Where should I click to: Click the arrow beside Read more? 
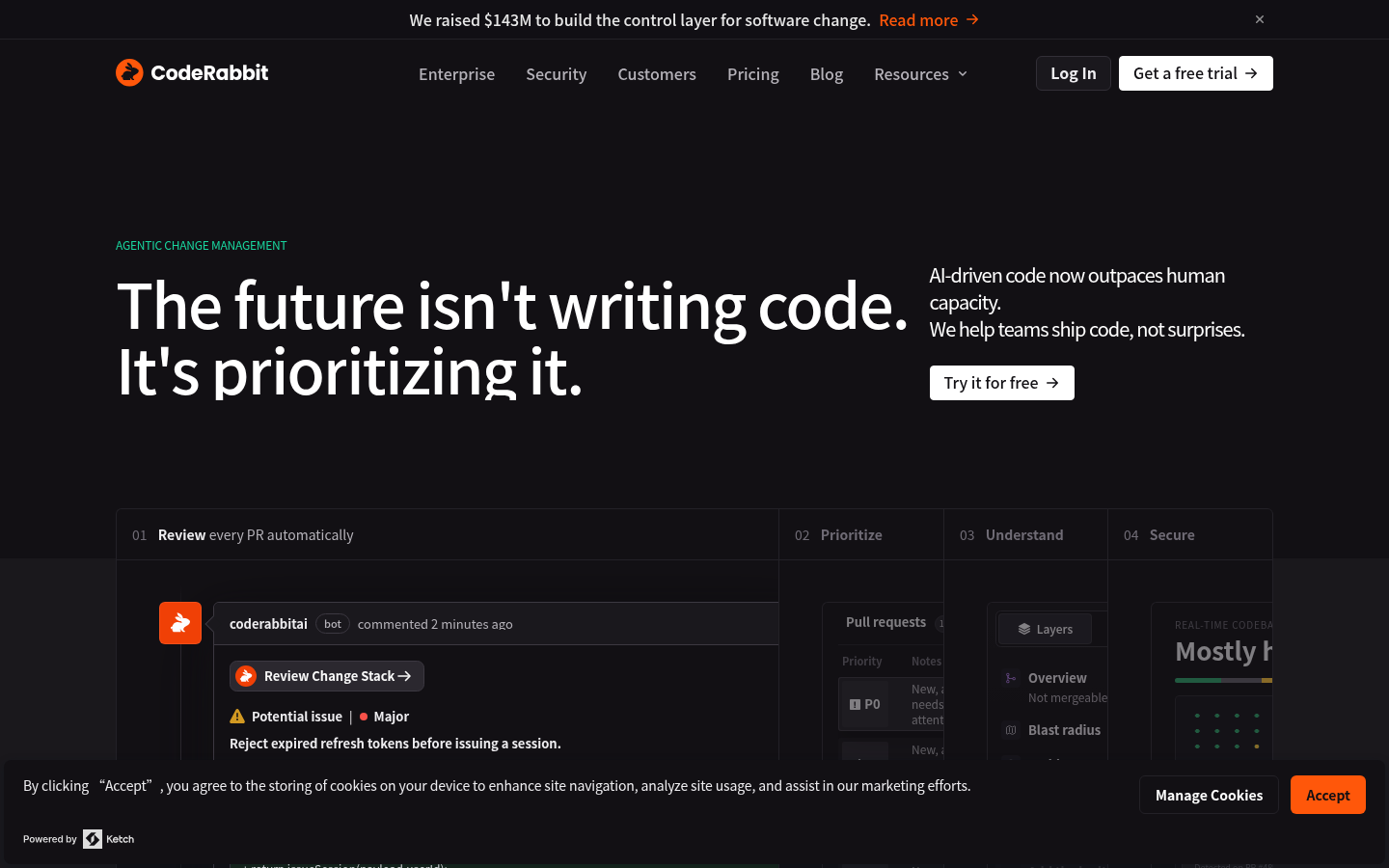(x=972, y=19)
